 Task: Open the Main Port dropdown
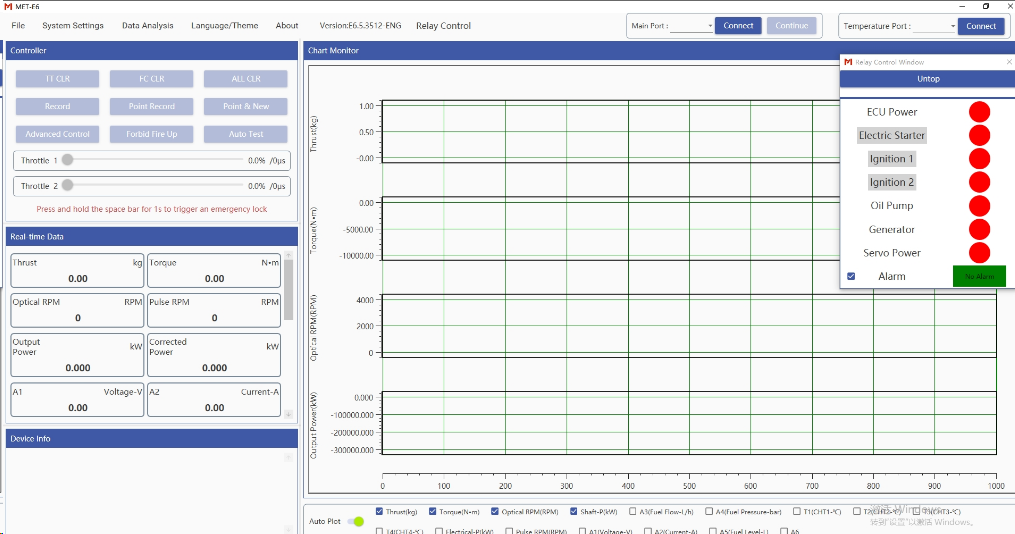692,26
